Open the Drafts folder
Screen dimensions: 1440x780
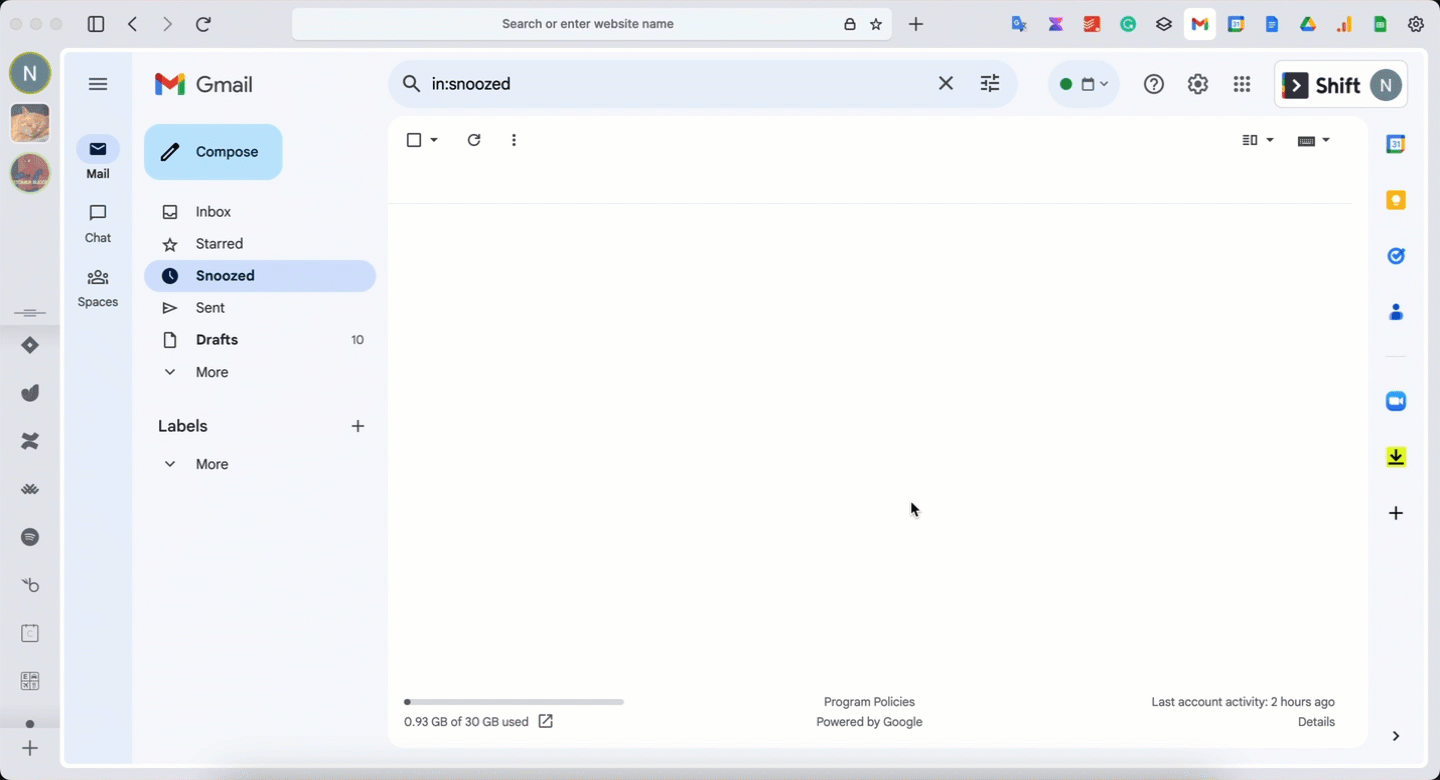[x=260, y=340]
